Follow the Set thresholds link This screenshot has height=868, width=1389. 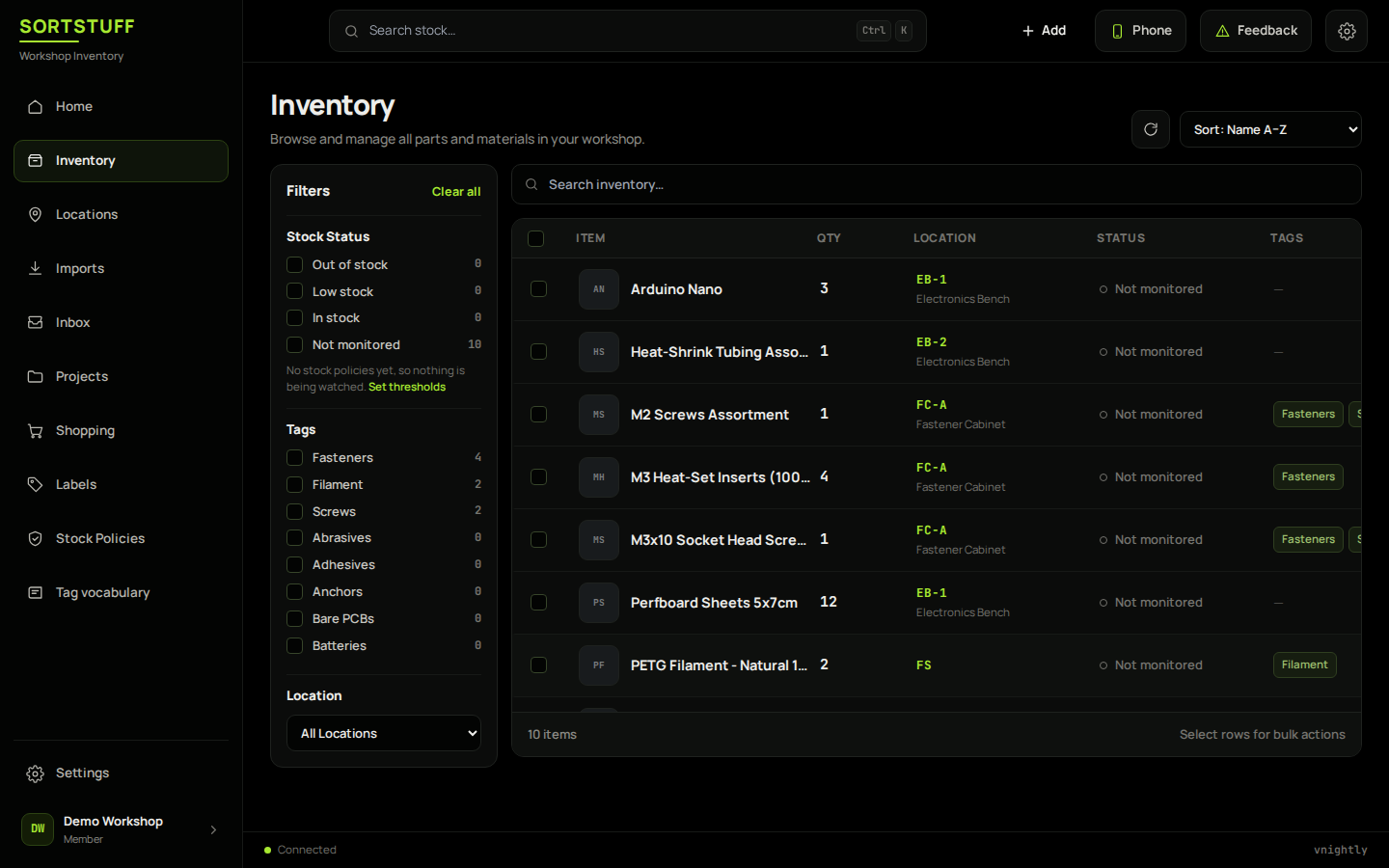[407, 387]
